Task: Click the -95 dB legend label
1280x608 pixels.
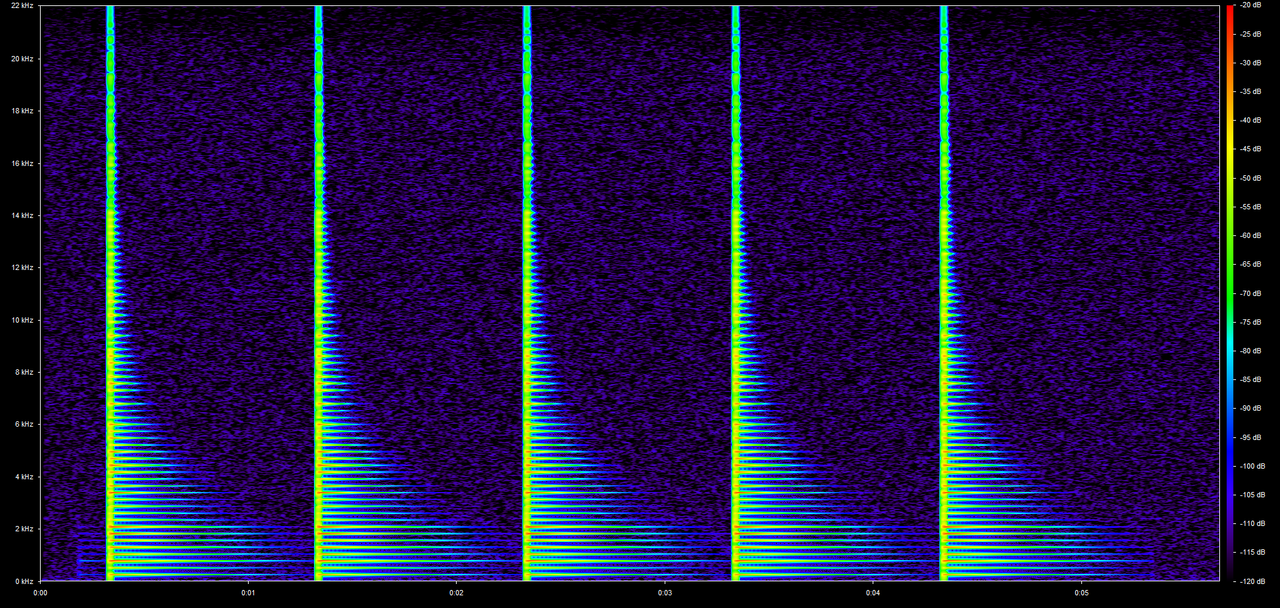Action: 1251,437
